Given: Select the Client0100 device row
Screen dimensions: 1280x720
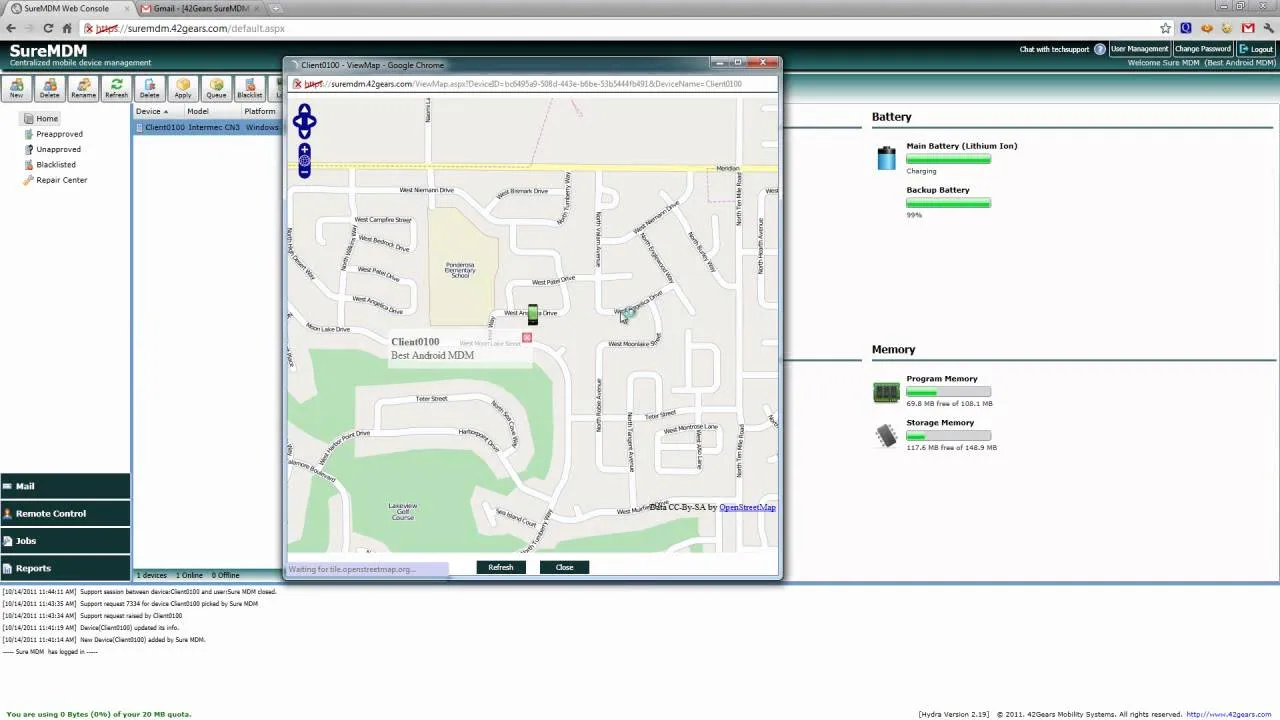Looking at the screenshot, I should pos(208,127).
